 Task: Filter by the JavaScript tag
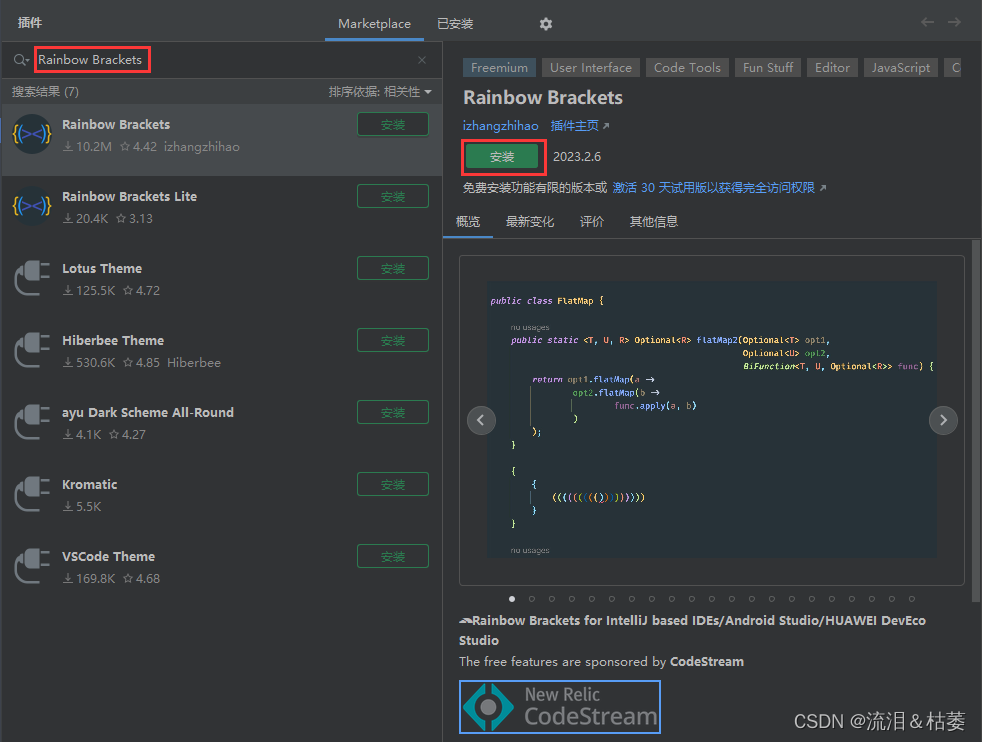[x=901, y=68]
